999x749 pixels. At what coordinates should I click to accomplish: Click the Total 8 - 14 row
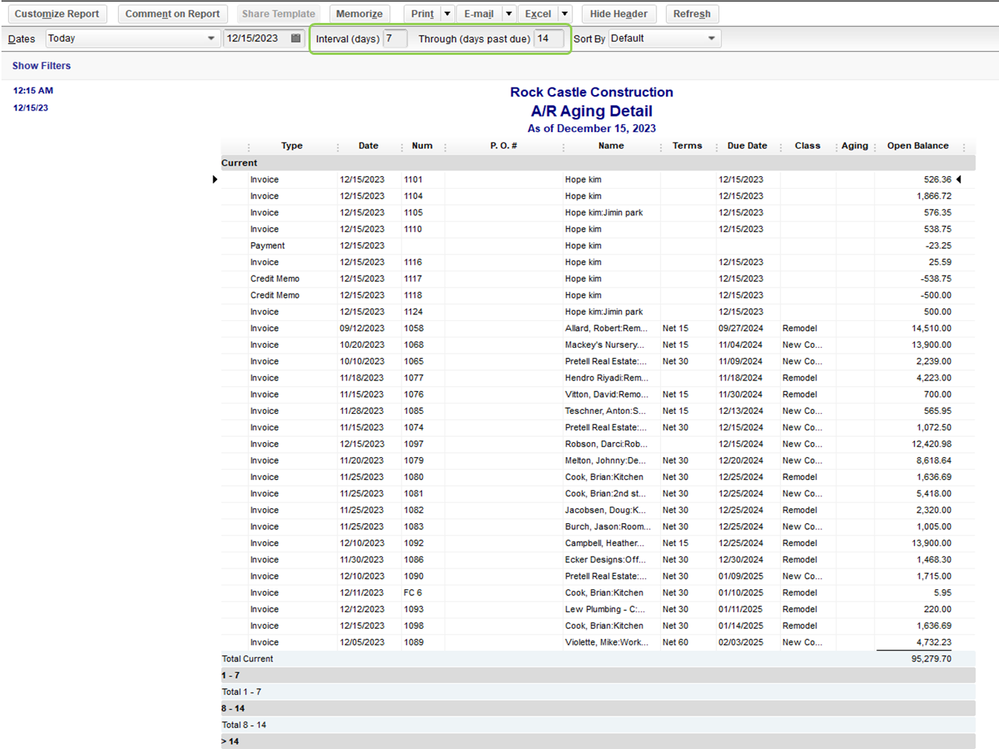(x=598, y=725)
